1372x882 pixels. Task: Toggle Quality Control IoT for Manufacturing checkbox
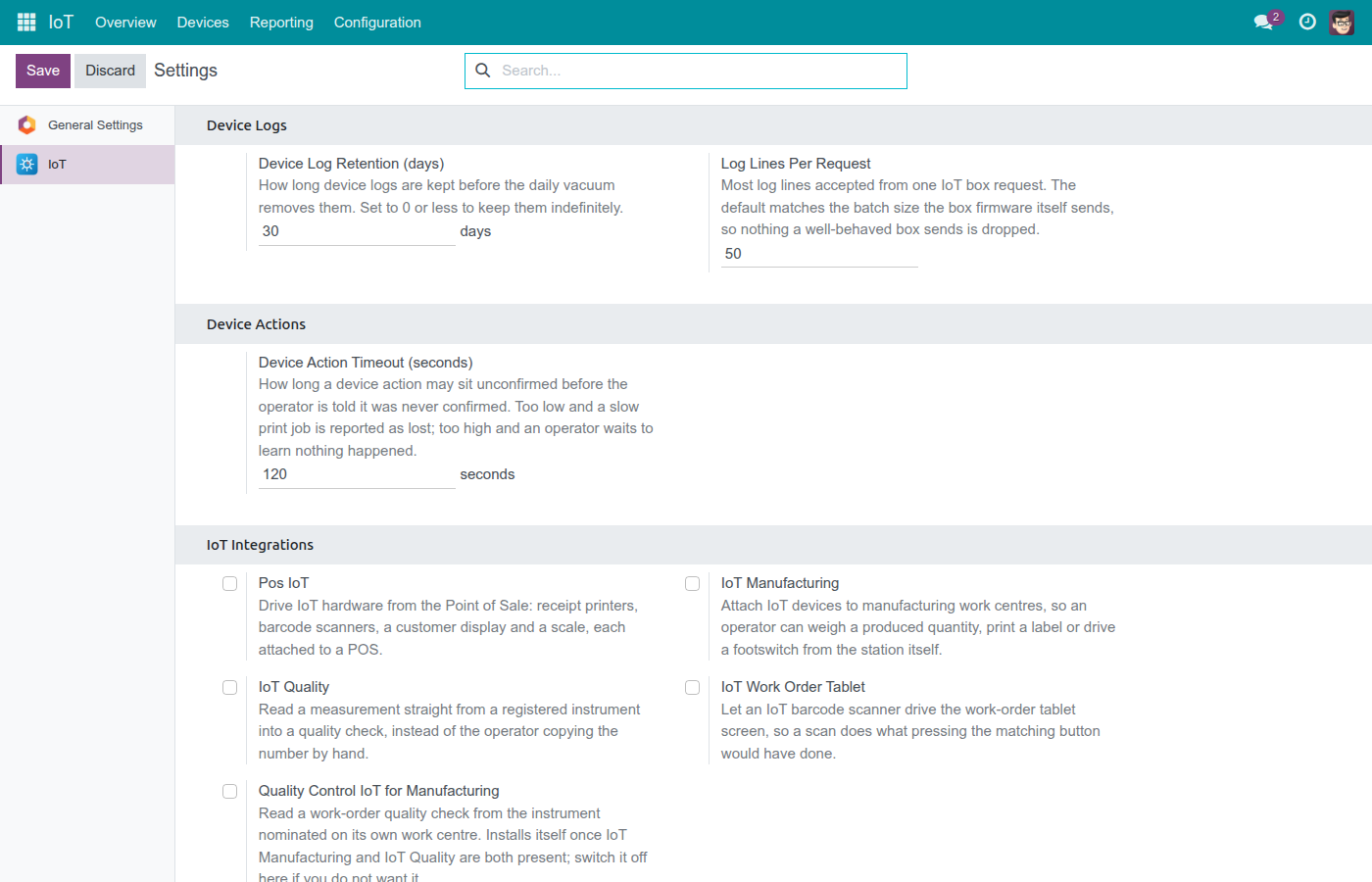point(229,791)
